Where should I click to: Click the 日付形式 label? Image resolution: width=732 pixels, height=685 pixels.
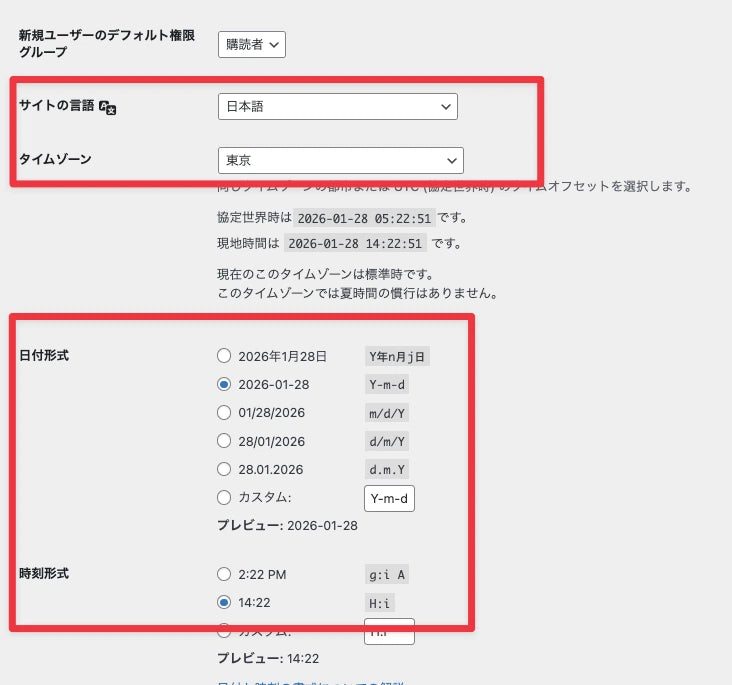[44, 355]
